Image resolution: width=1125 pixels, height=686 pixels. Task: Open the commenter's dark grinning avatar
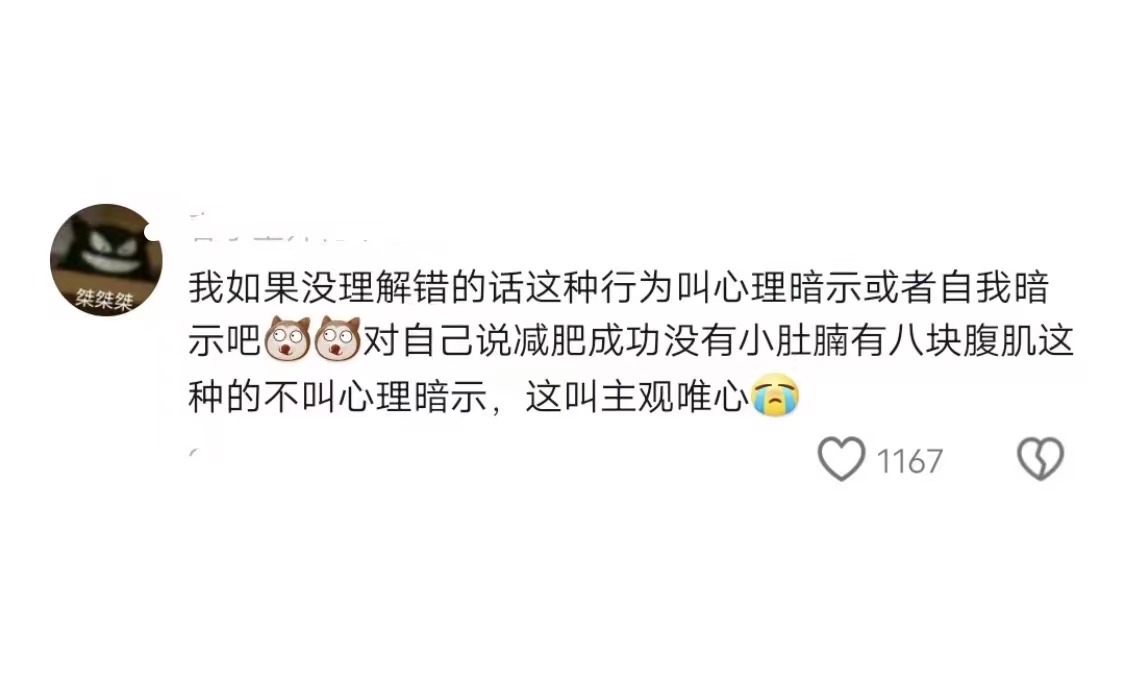(x=106, y=260)
